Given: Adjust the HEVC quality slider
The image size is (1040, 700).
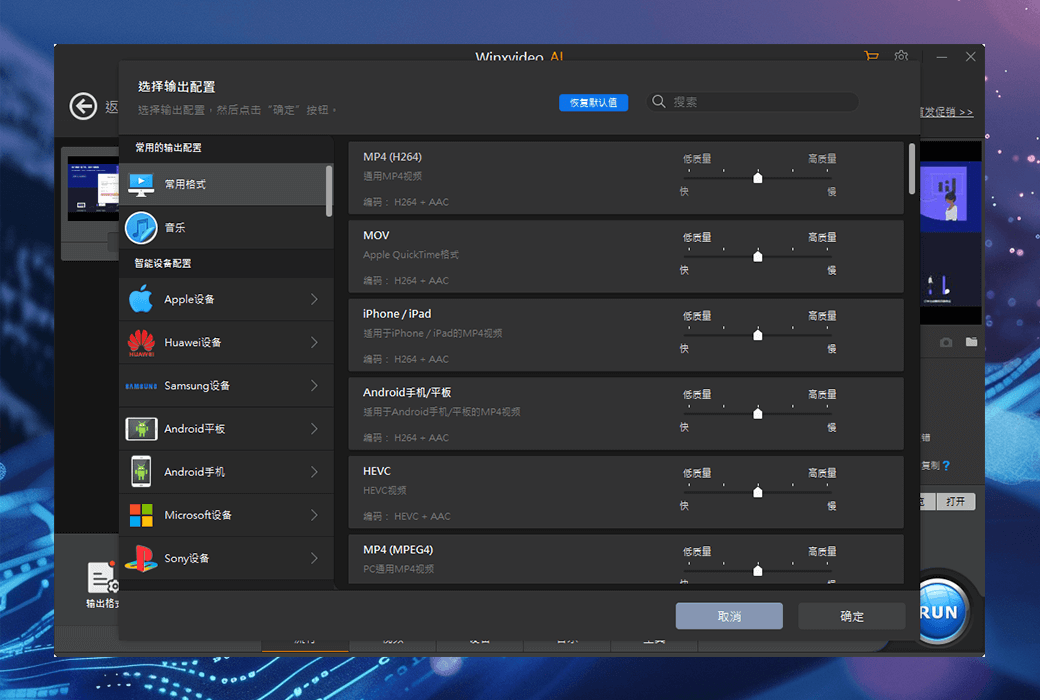Looking at the screenshot, I should click(757, 492).
